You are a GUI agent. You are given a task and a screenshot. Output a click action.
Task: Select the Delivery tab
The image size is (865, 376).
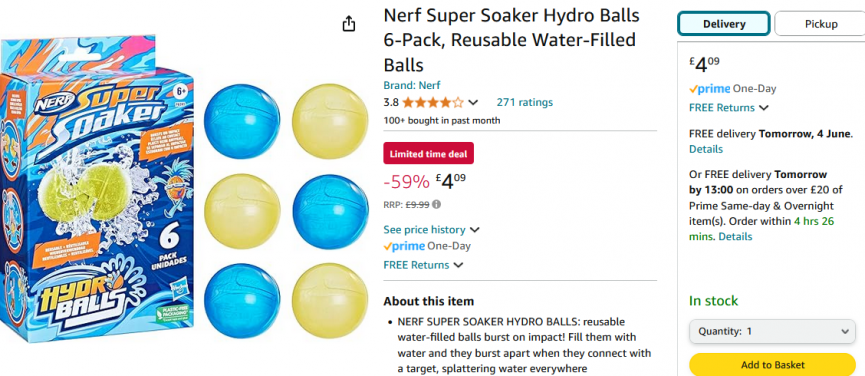coord(724,24)
